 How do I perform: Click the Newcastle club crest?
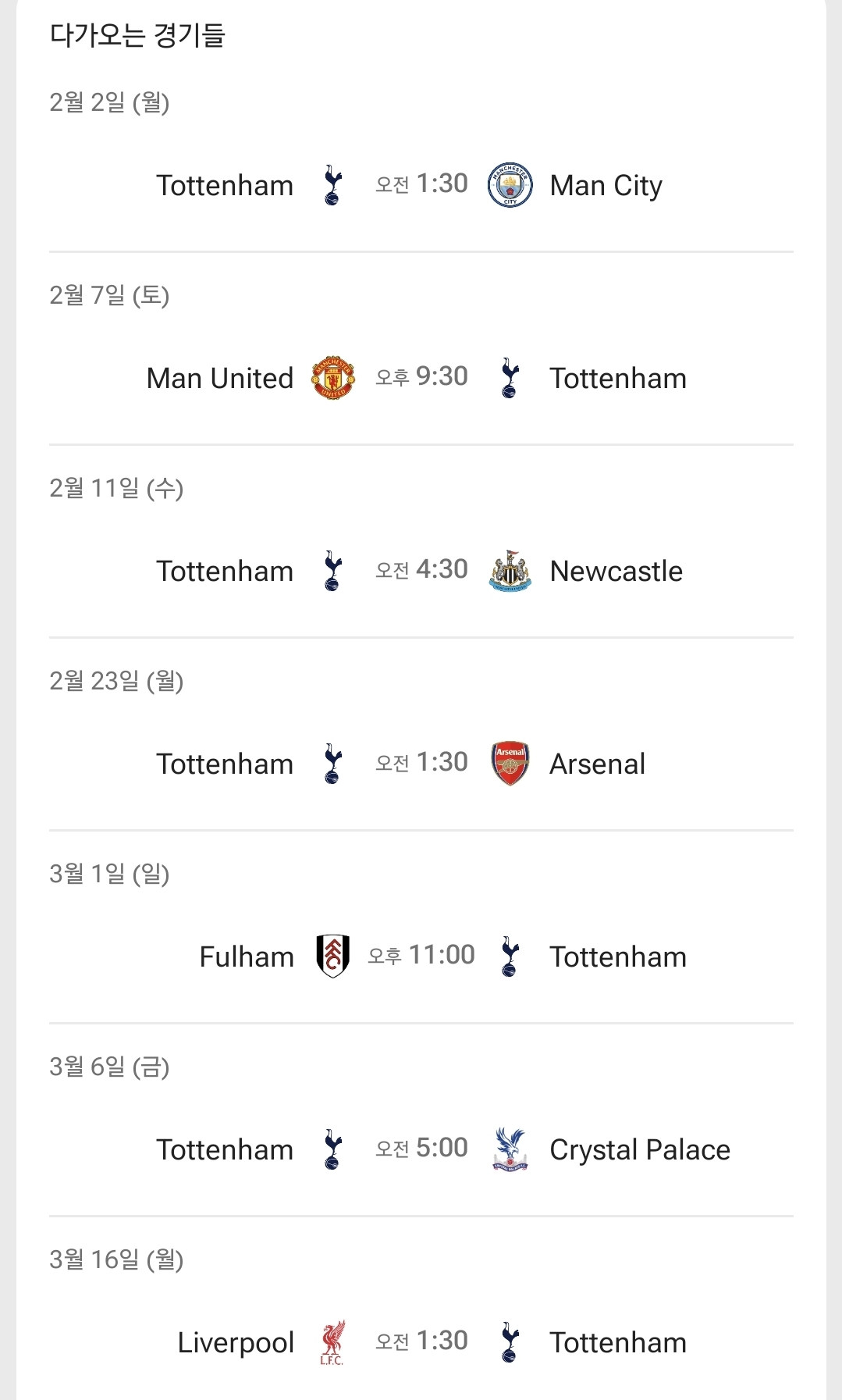pyautogui.click(x=510, y=571)
